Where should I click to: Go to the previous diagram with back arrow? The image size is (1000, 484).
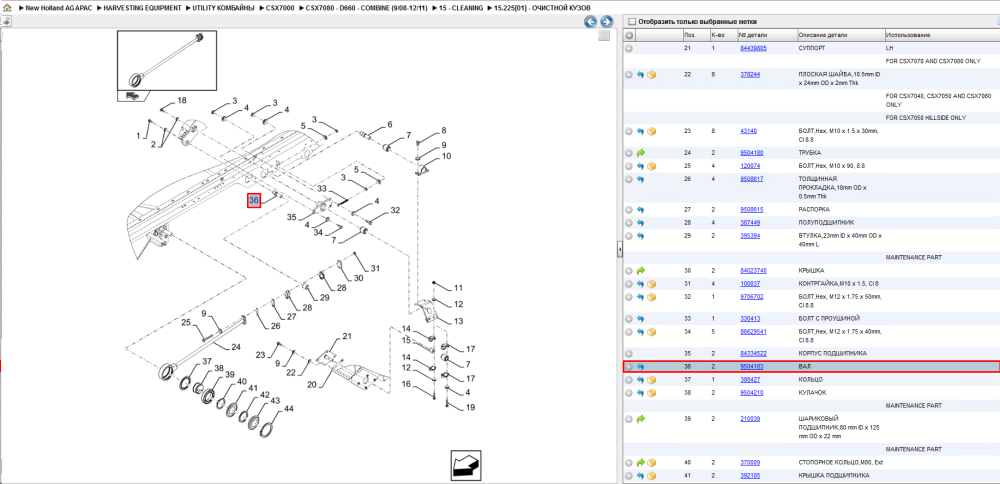click(591, 21)
